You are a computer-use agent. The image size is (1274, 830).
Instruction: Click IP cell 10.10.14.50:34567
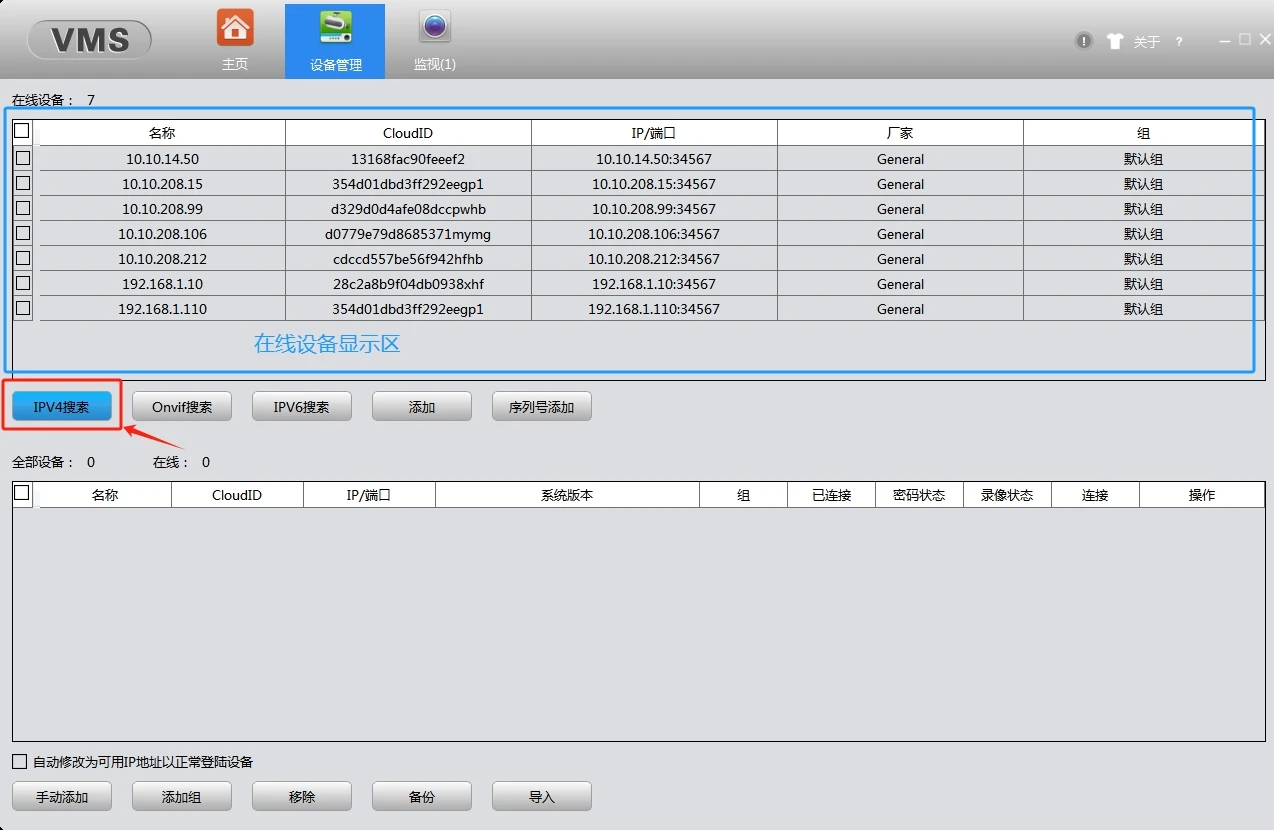coord(654,159)
